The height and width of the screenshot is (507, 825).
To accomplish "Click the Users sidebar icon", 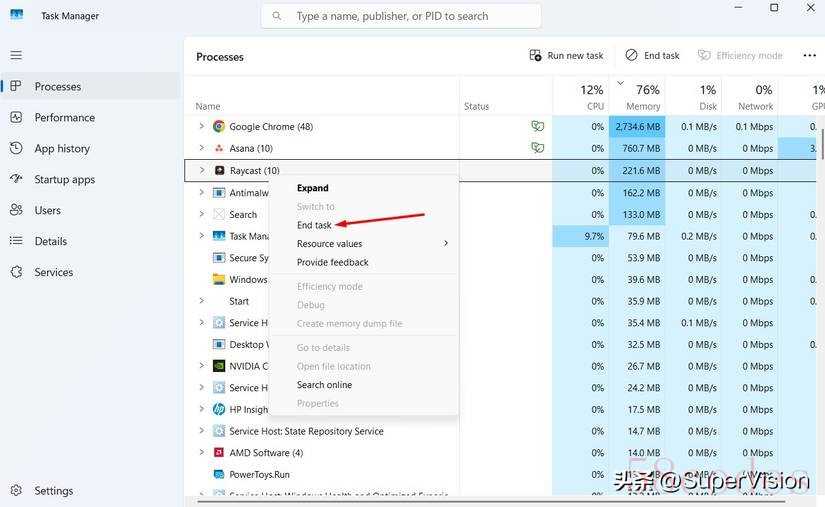I will (16, 210).
